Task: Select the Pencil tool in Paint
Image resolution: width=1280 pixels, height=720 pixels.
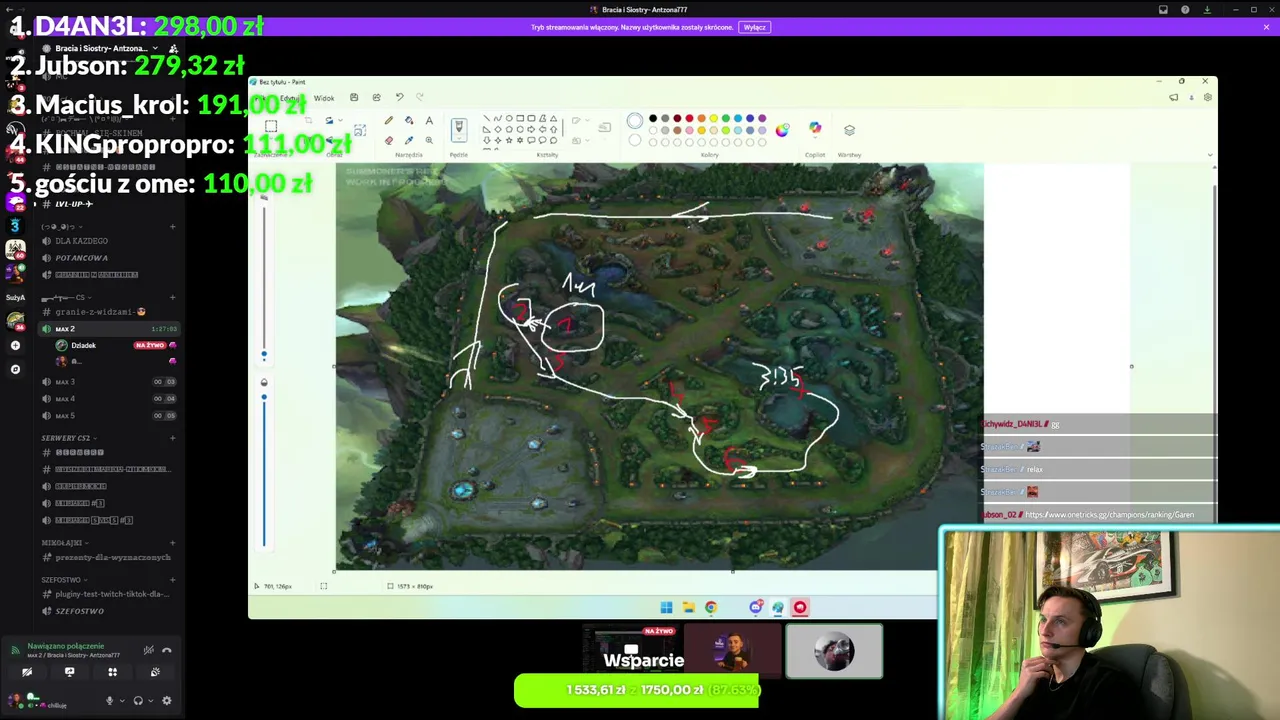Action: (x=388, y=121)
